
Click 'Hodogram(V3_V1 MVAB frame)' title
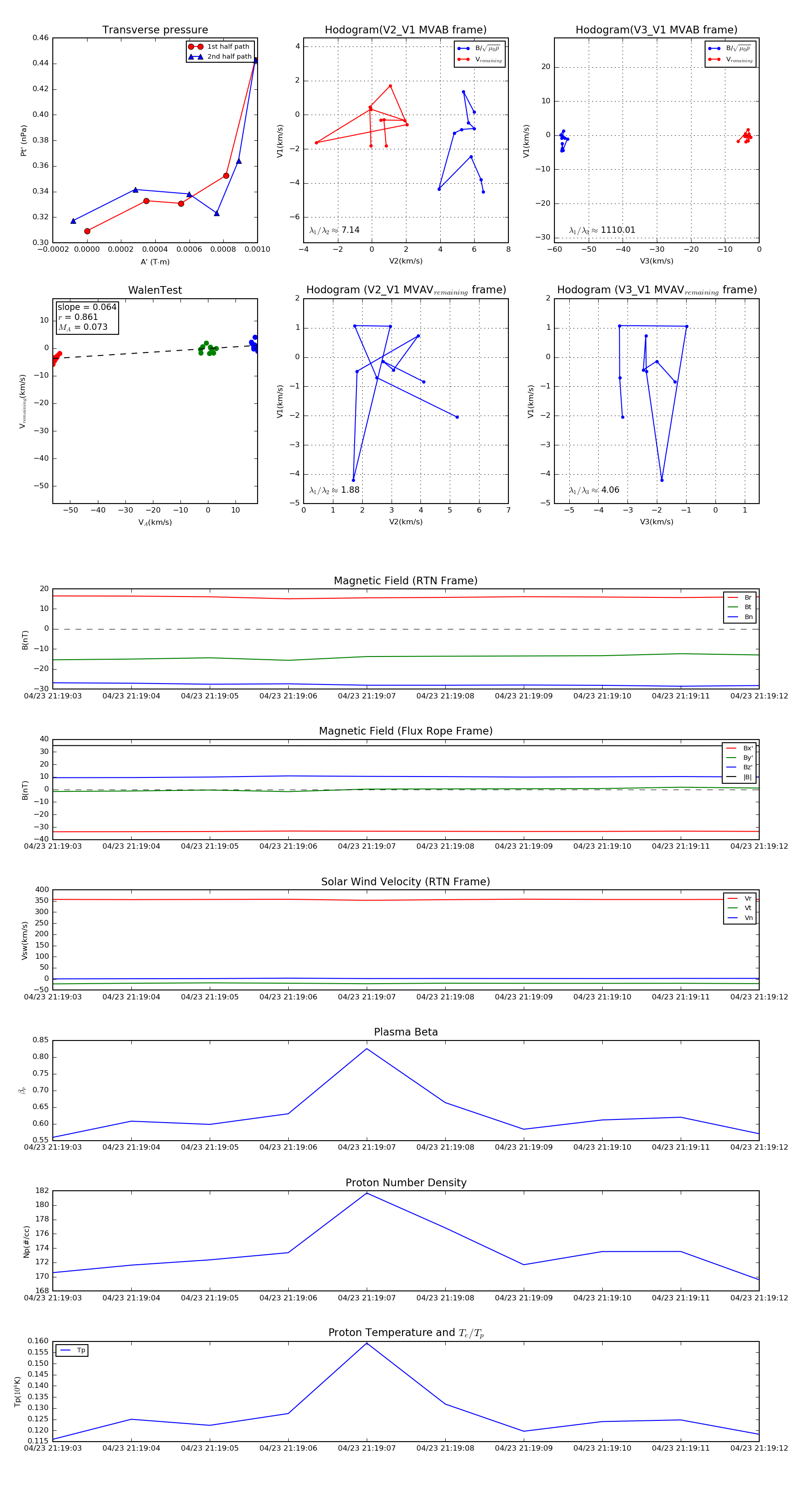click(x=656, y=30)
